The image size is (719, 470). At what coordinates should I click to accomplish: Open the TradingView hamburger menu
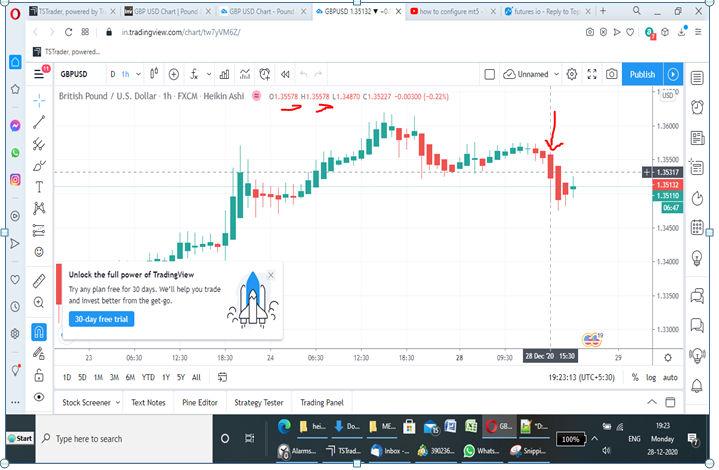click(40, 74)
